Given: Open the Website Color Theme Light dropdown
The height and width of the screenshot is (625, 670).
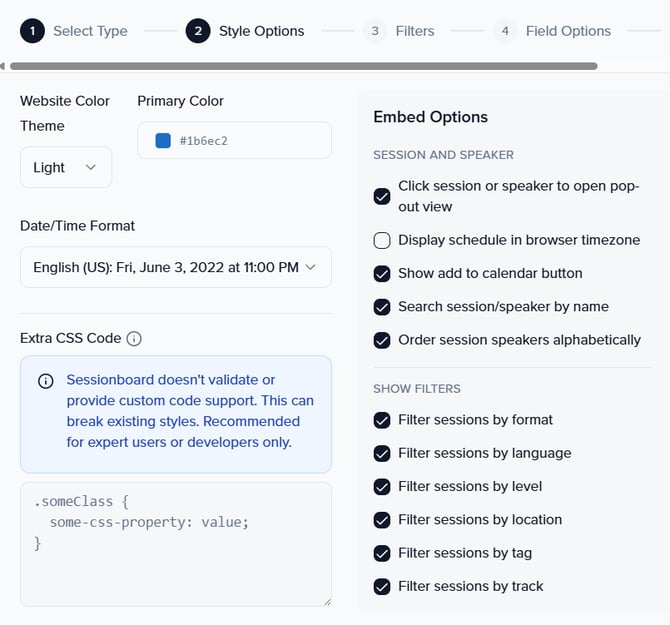Looking at the screenshot, I should point(66,167).
